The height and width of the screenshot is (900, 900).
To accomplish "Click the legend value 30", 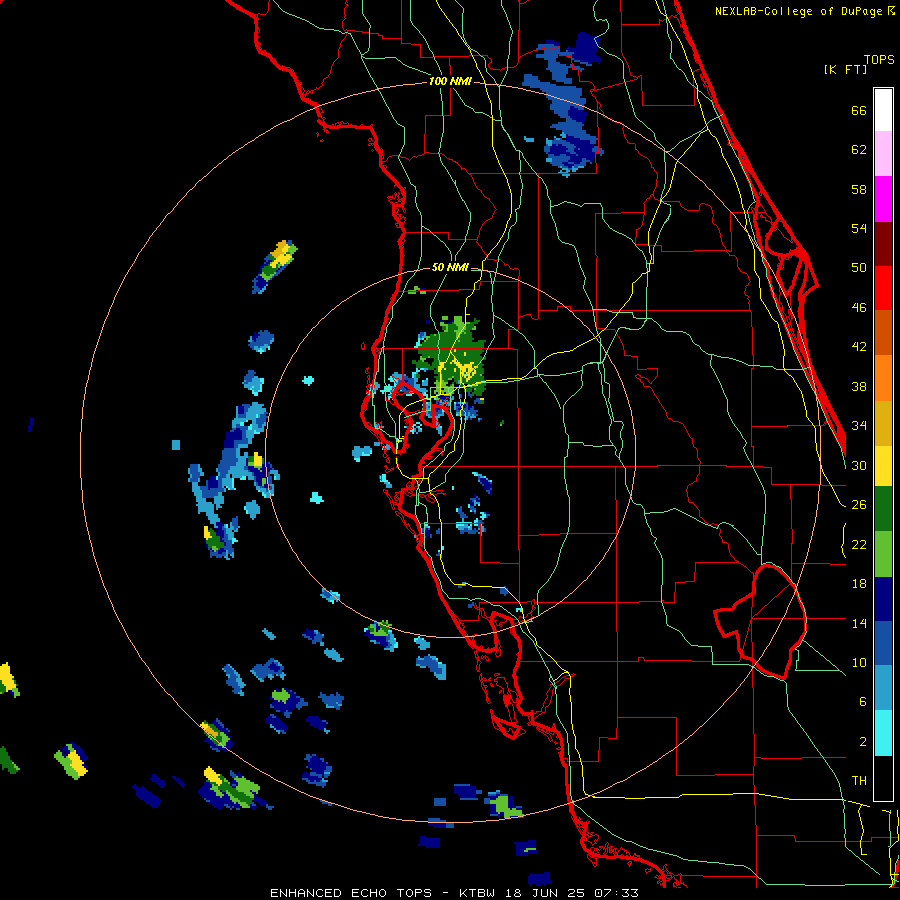I will [x=859, y=465].
